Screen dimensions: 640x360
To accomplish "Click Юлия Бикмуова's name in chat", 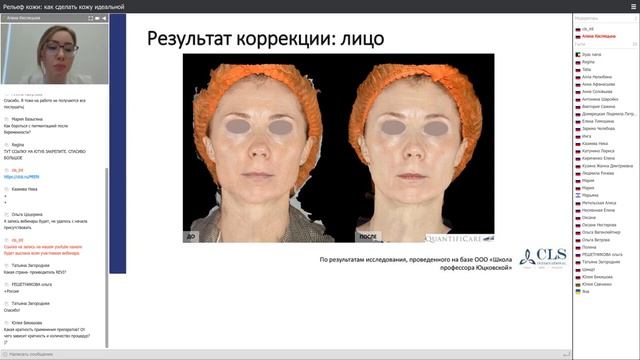I will 27,323.
